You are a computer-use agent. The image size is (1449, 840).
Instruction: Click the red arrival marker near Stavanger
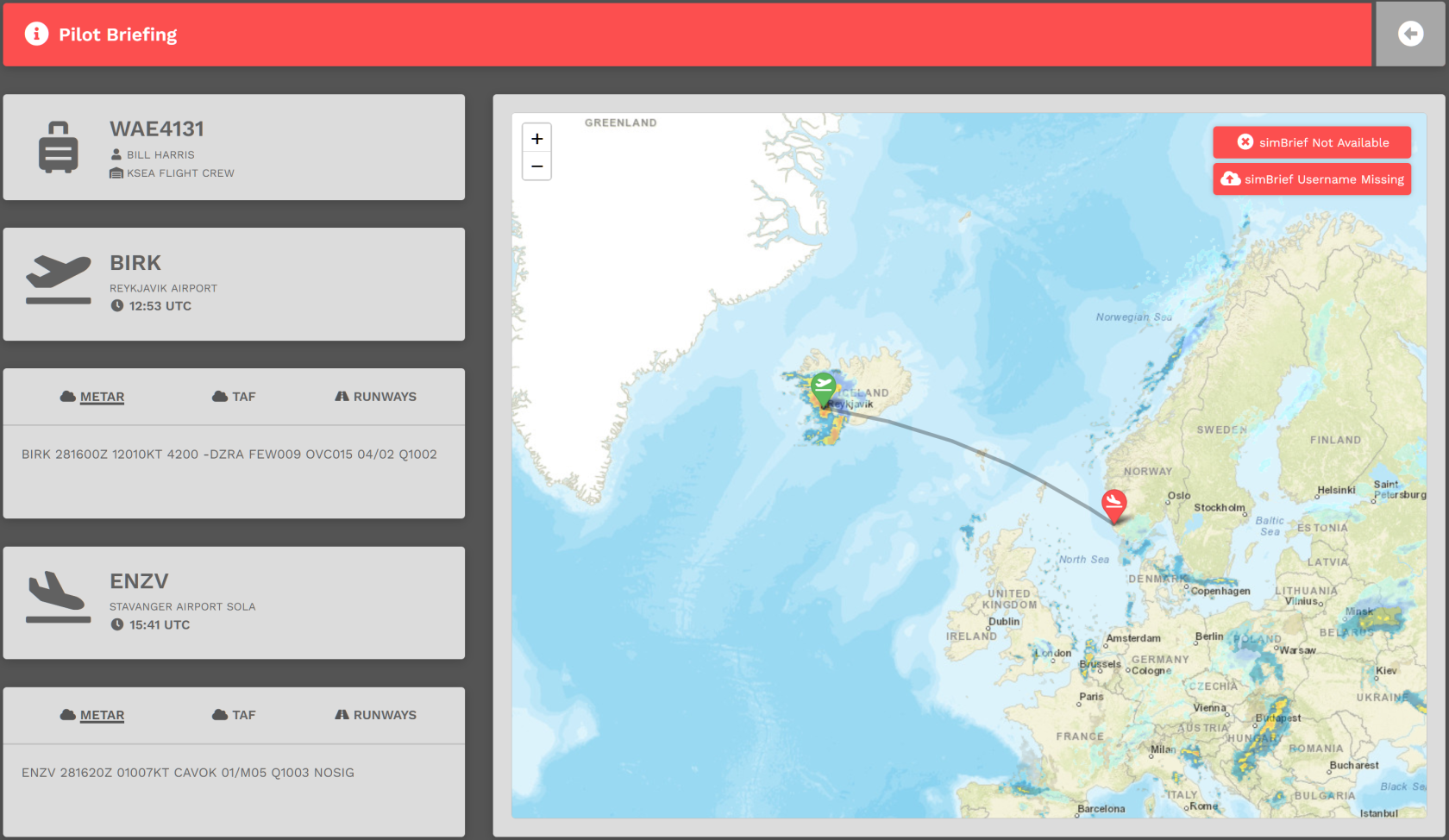1113,505
